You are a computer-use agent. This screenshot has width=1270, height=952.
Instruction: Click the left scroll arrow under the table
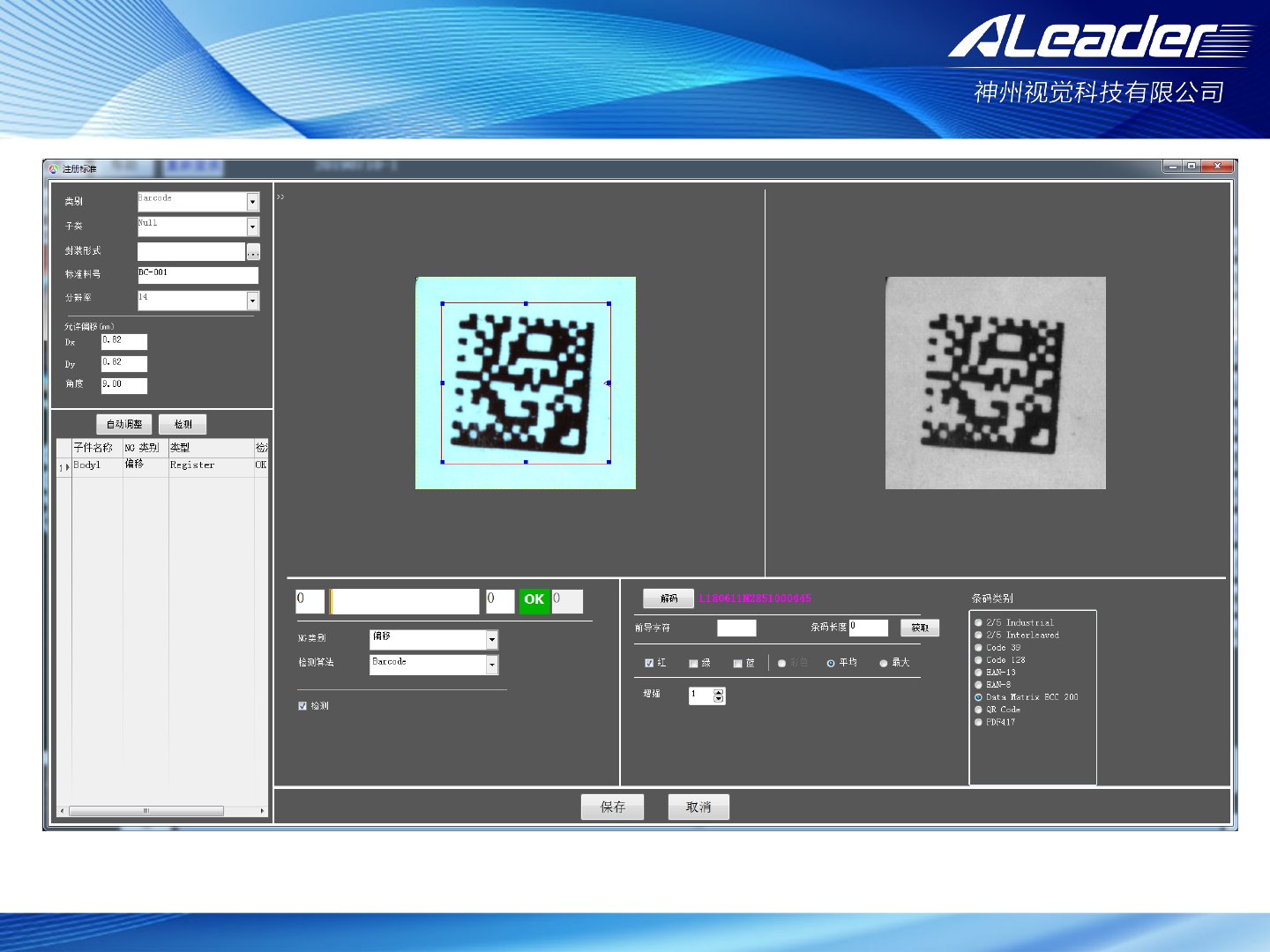62,811
